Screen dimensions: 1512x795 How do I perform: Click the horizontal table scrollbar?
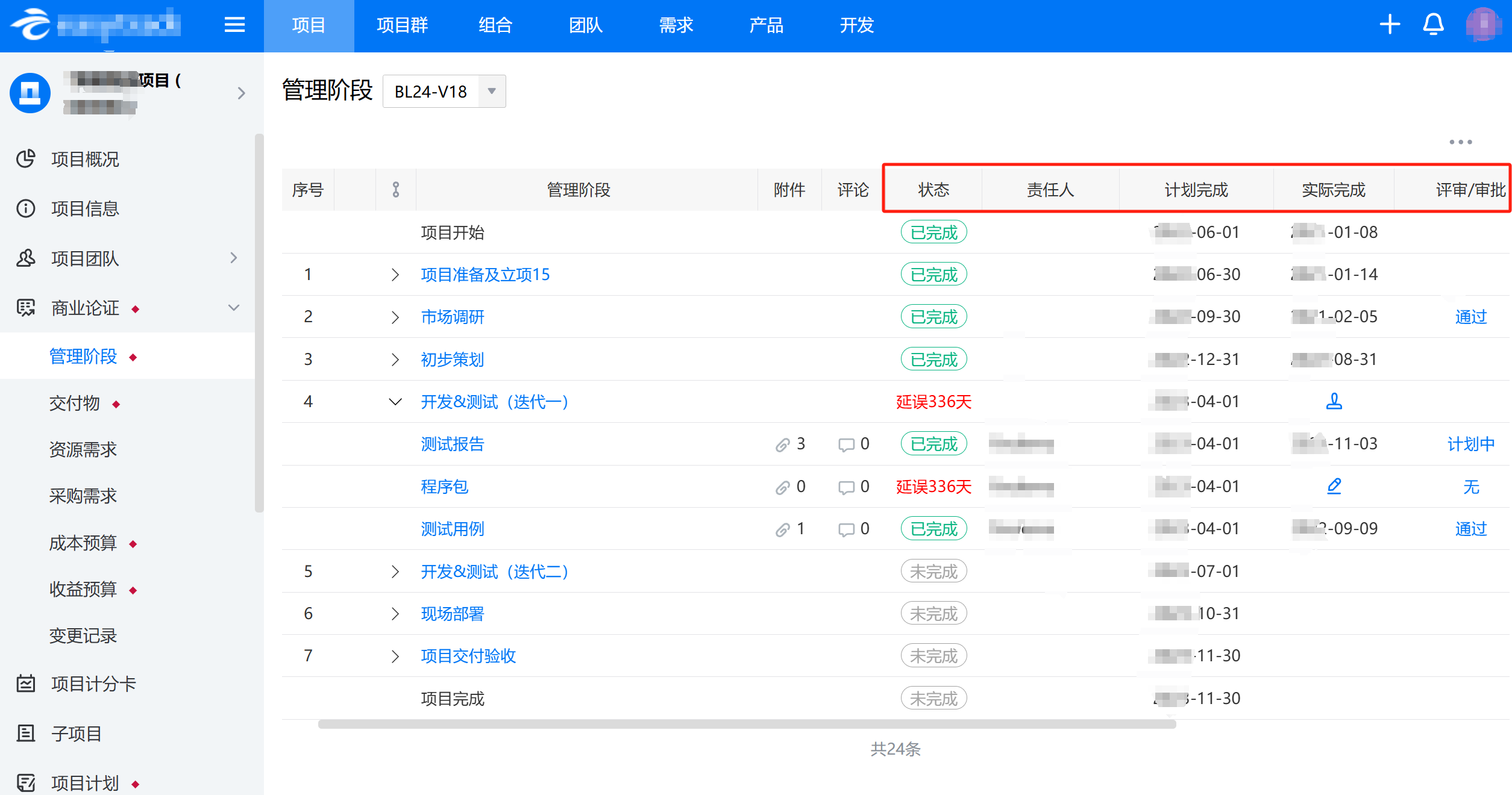(747, 724)
